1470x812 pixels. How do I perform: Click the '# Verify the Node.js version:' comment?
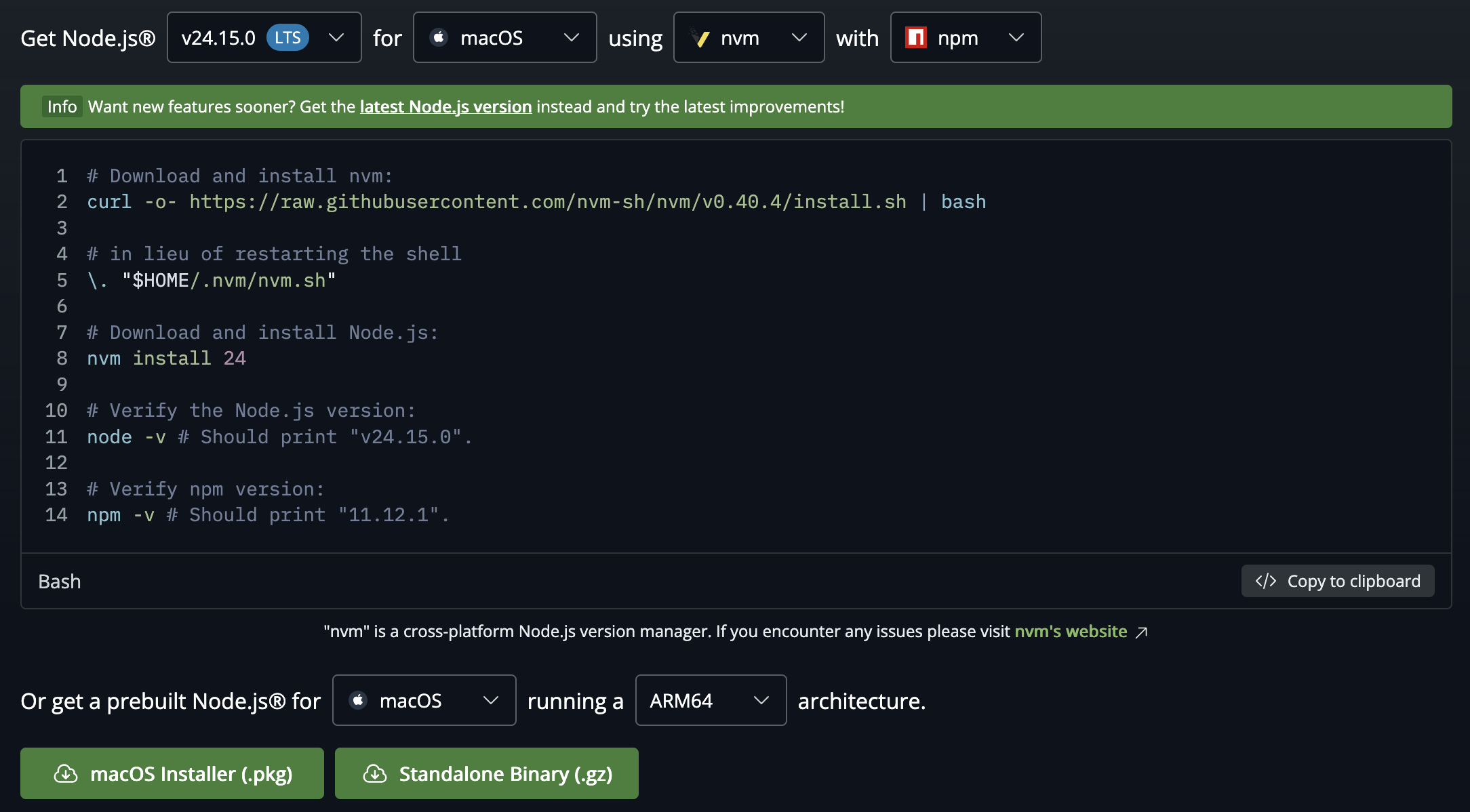(251, 411)
